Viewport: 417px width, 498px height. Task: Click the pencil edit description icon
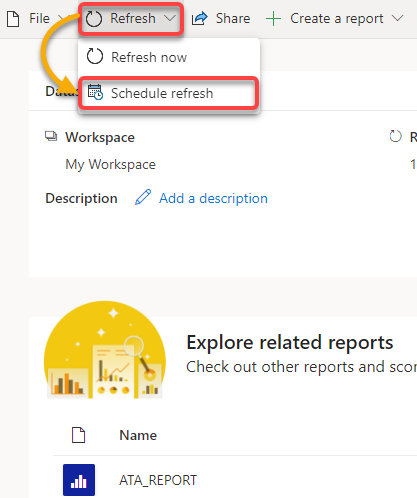point(143,197)
